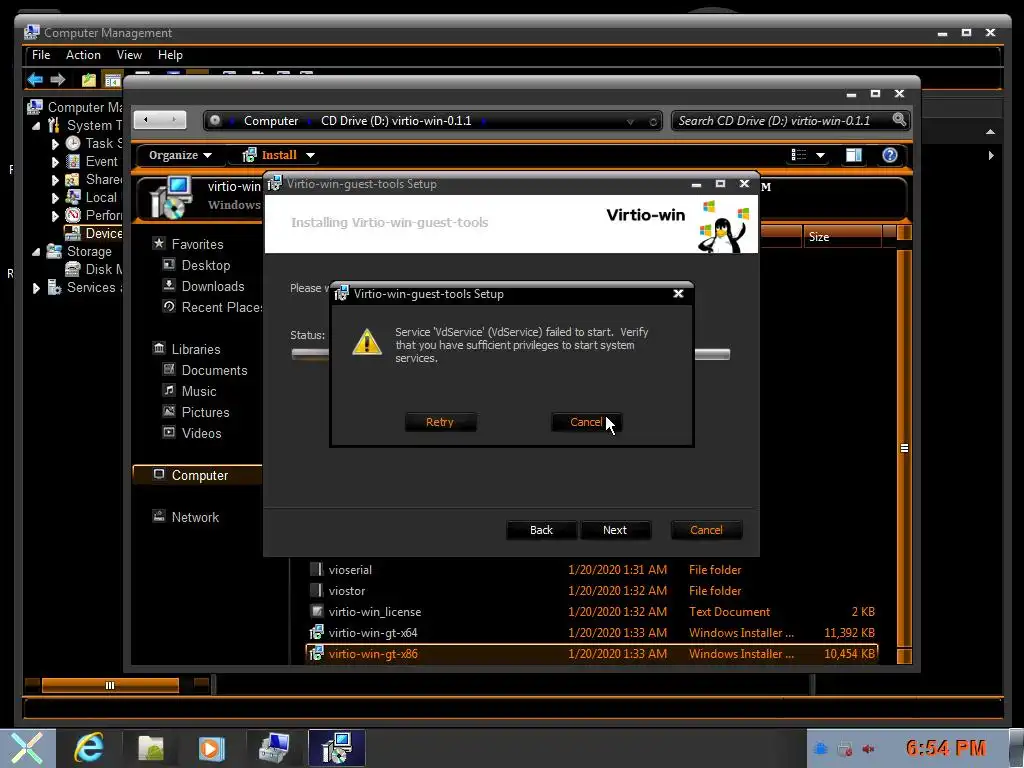Open the address bar history dropdown
The width and height of the screenshot is (1024, 768).
(x=630, y=121)
